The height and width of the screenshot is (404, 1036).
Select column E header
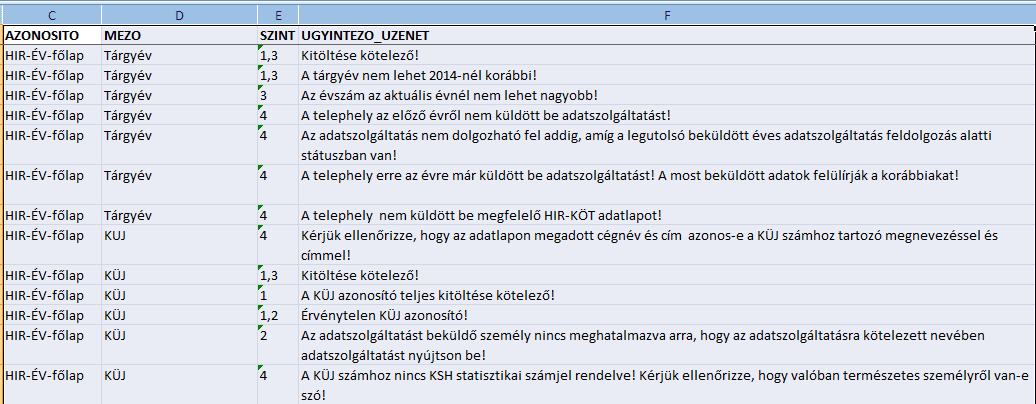coord(278,14)
